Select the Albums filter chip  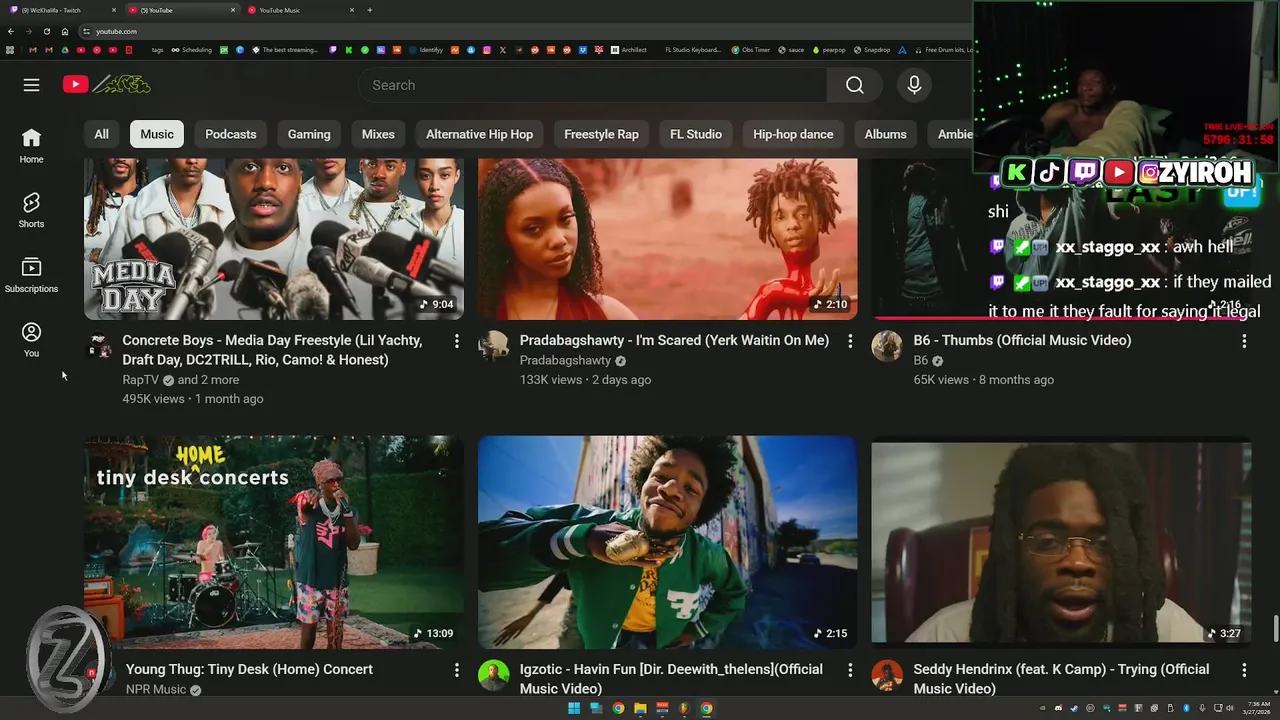click(885, 134)
